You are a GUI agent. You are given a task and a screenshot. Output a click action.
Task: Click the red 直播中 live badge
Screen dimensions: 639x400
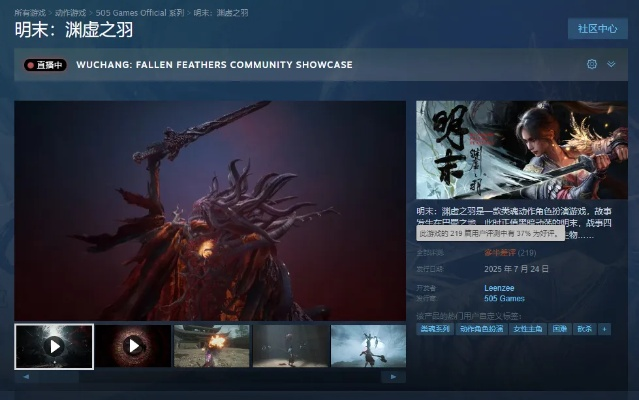(x=45, y=65)
